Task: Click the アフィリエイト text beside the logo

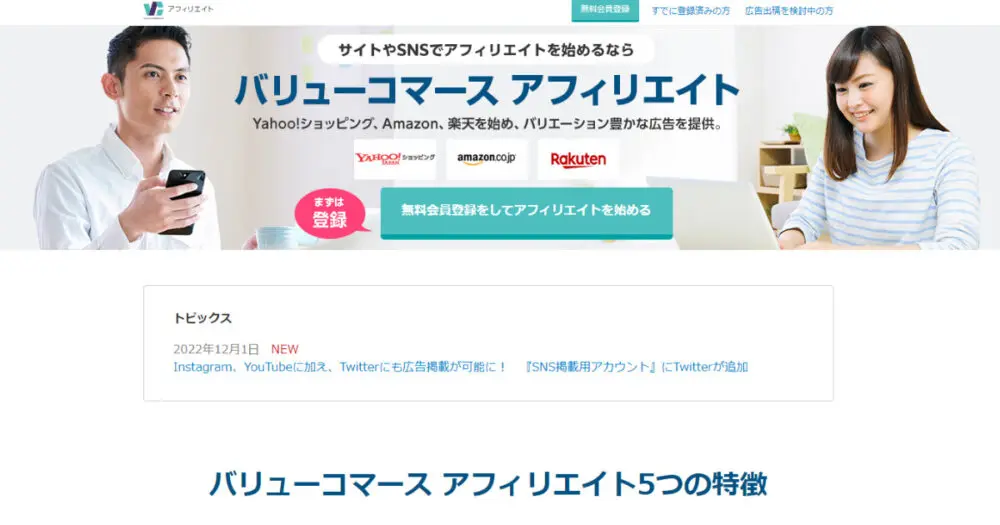Action: click(x=191, y=9)
